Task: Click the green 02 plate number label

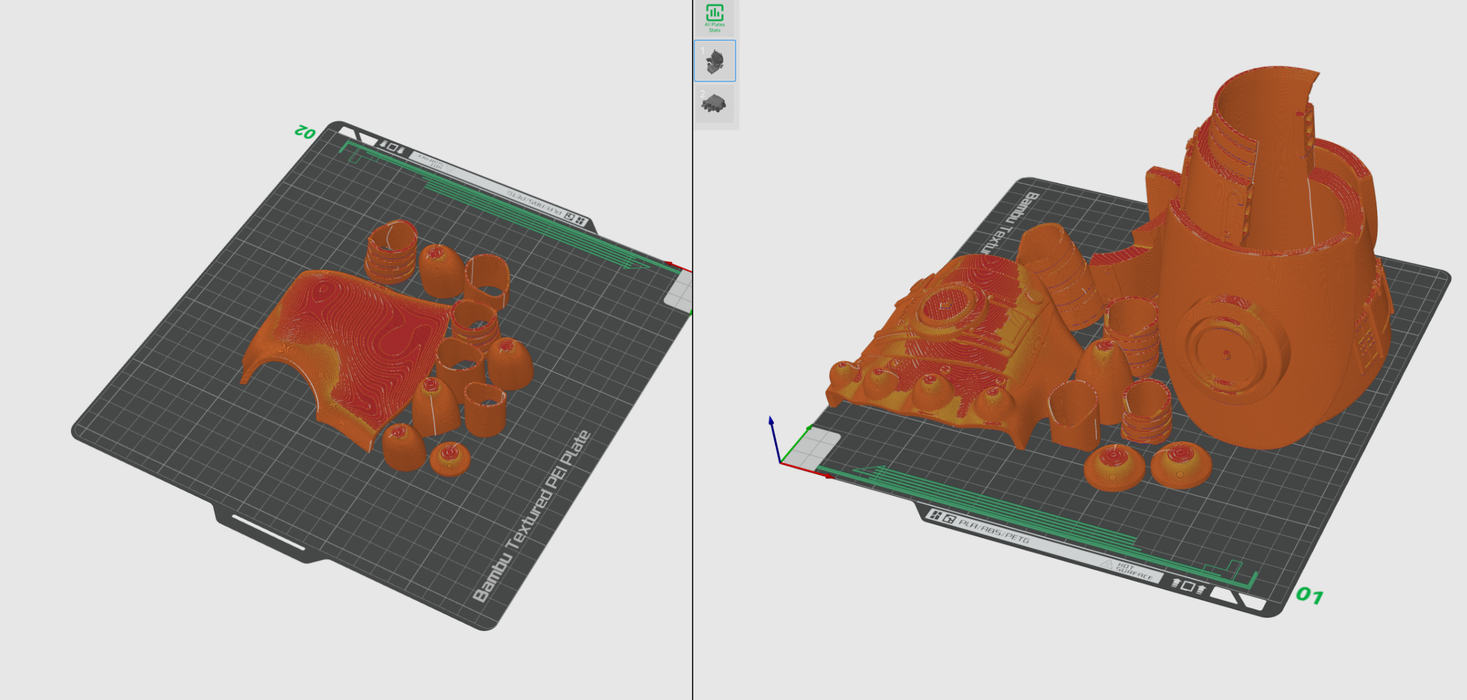Action: [305, 131]
